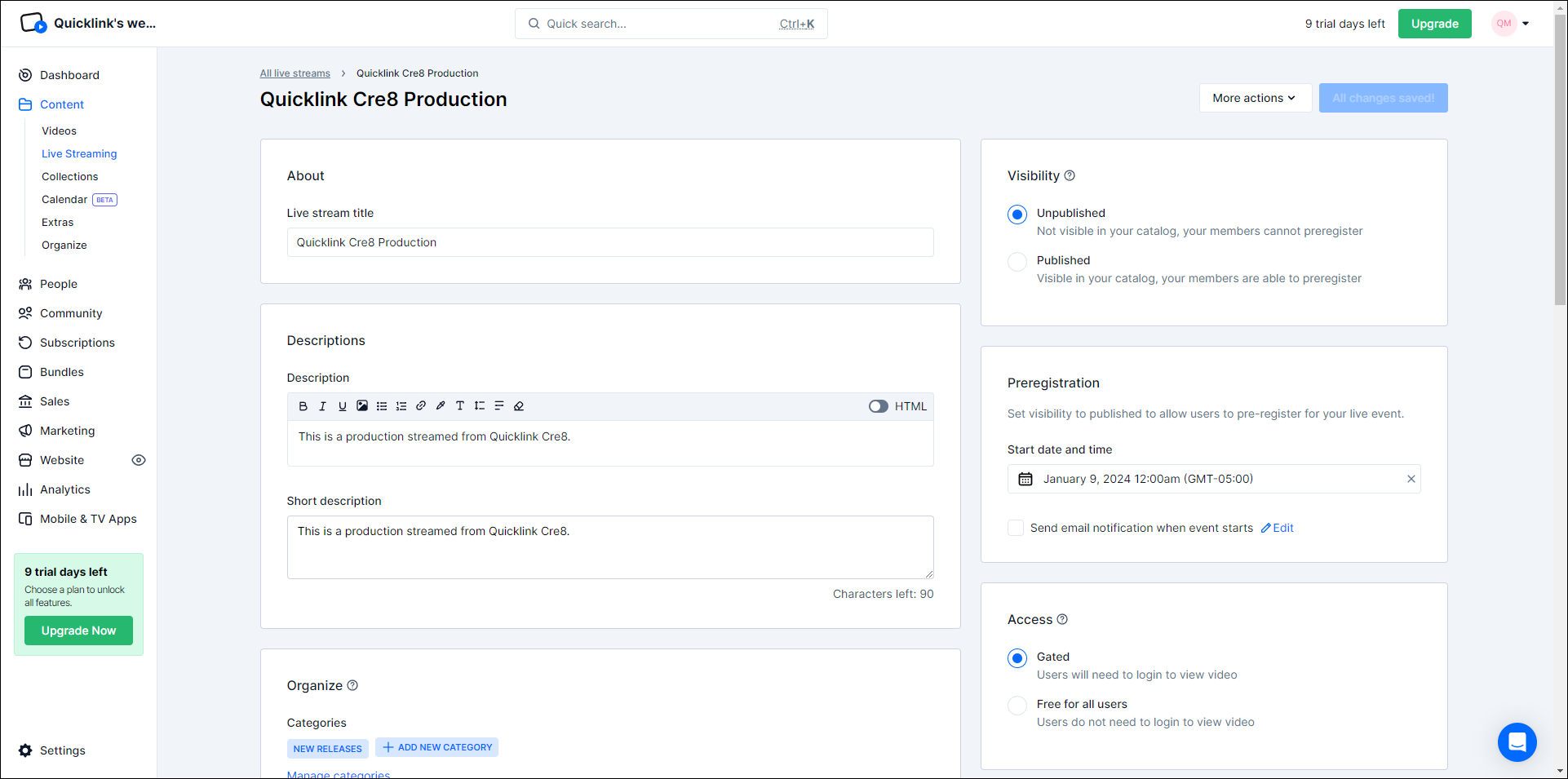1568x779 pixels.
Task: Click the Access help question-mark icon
Action: 1062,619
